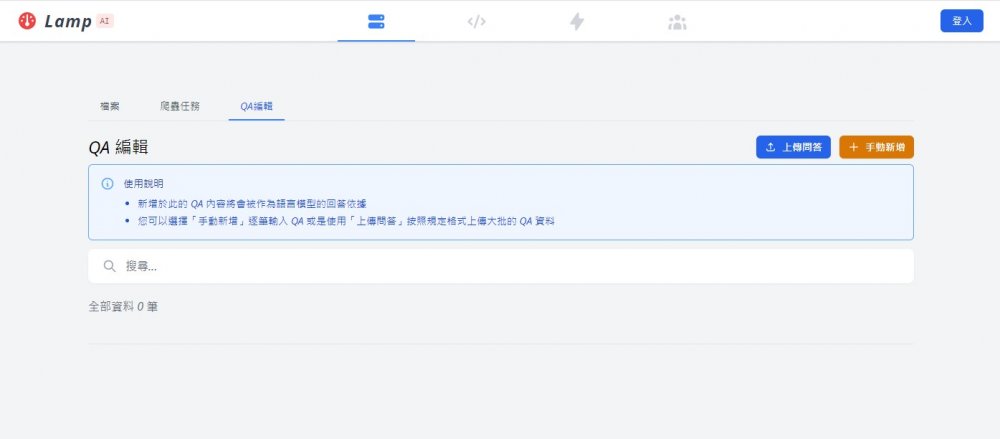Open the data source server icon tab

click(376, 21)
